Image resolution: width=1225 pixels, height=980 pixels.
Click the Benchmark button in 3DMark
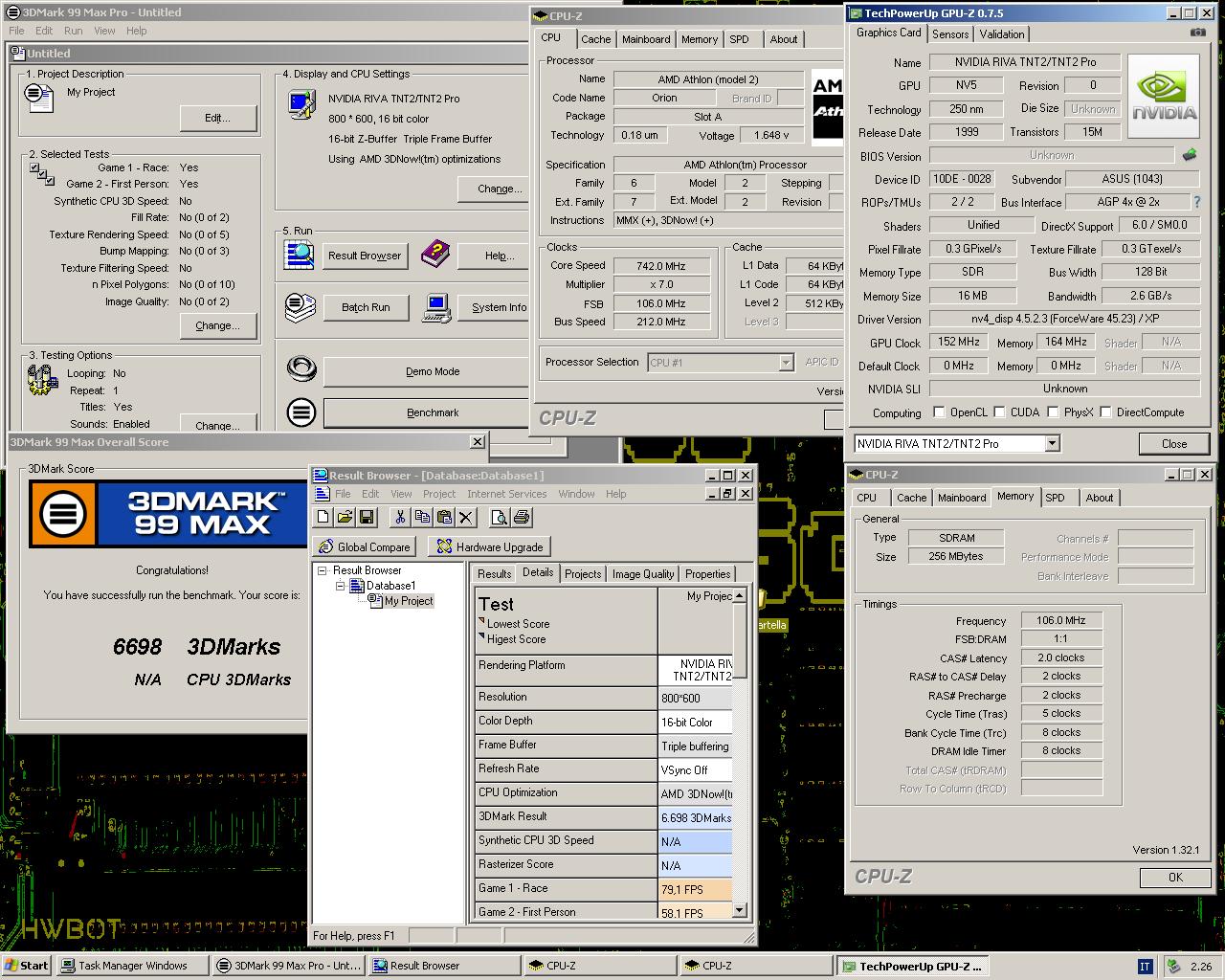[427, 412]
